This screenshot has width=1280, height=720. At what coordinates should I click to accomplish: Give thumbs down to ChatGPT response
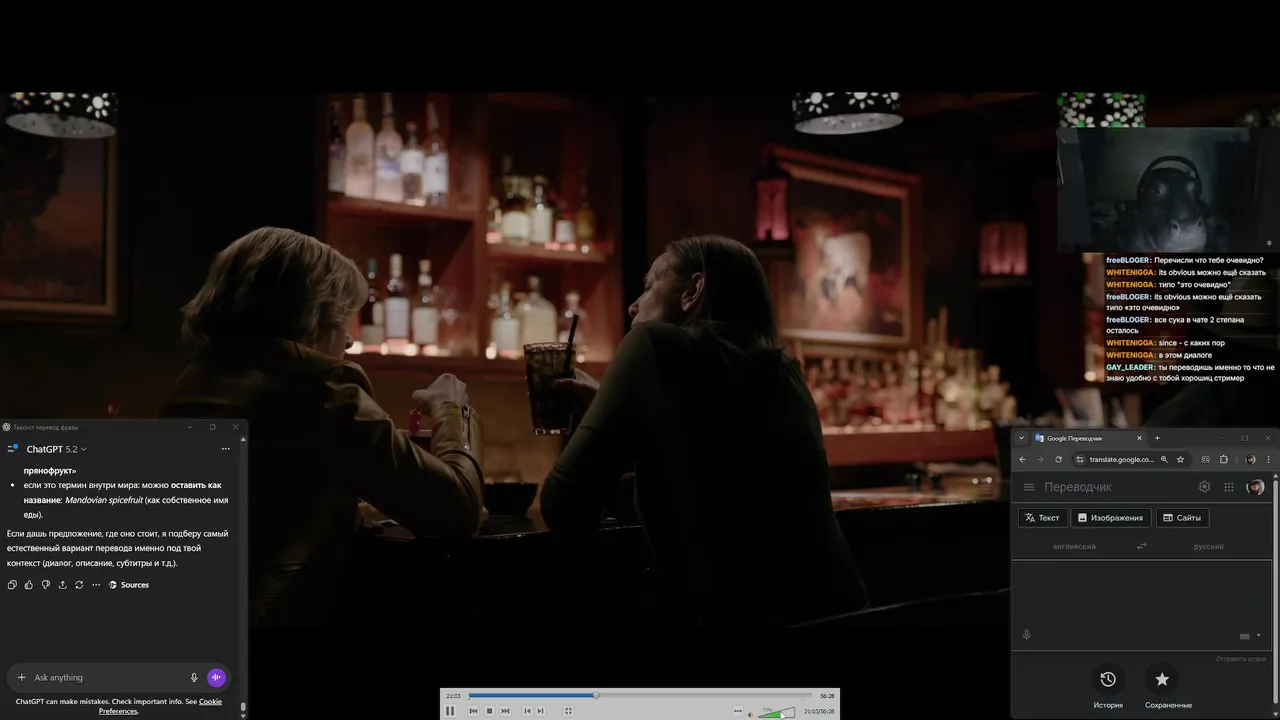pos(46,585)
